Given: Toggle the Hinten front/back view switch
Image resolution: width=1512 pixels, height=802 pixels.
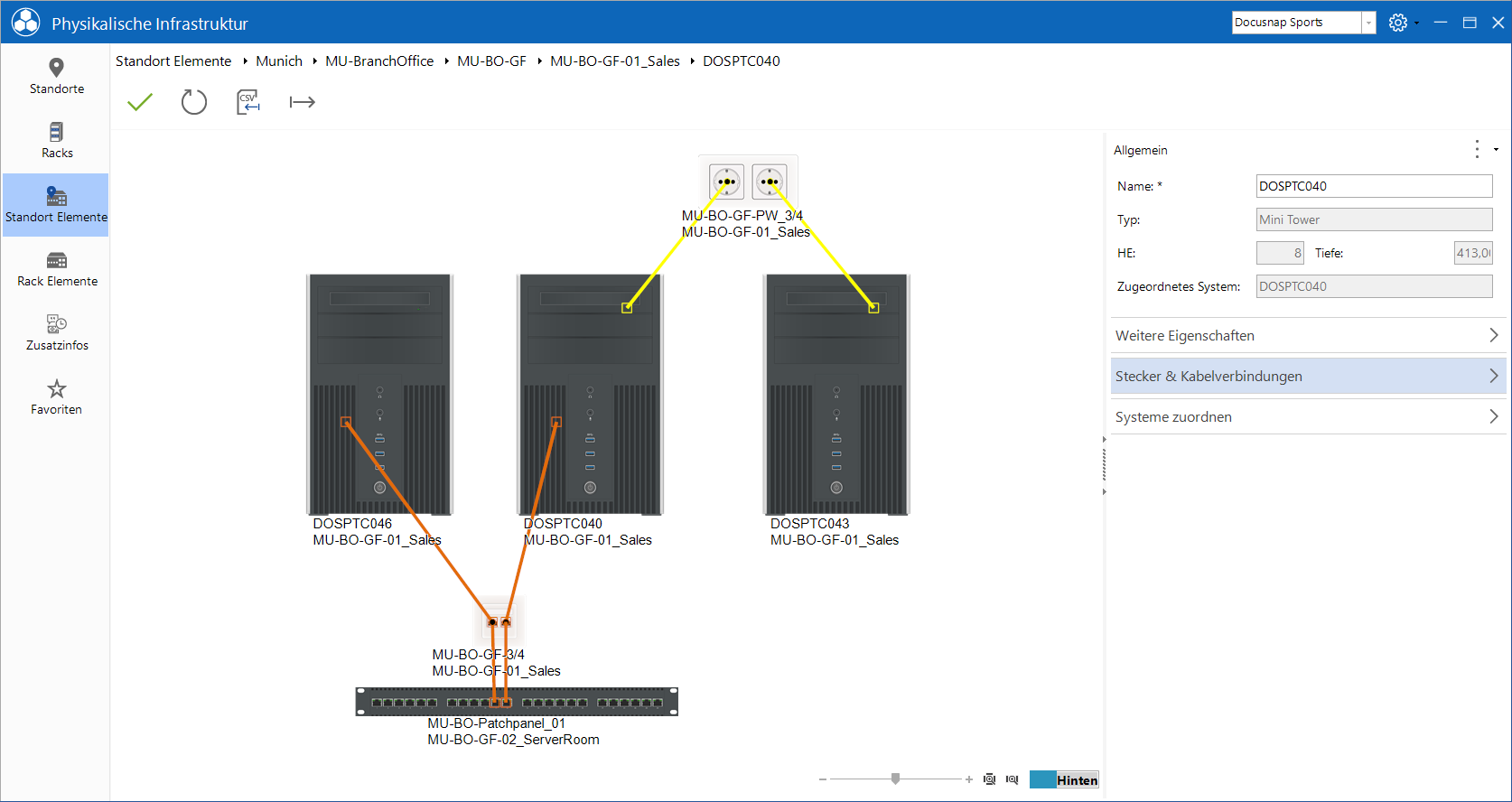Looking at the screenshot, I should pyautogui.click(x=1064, y=779).
